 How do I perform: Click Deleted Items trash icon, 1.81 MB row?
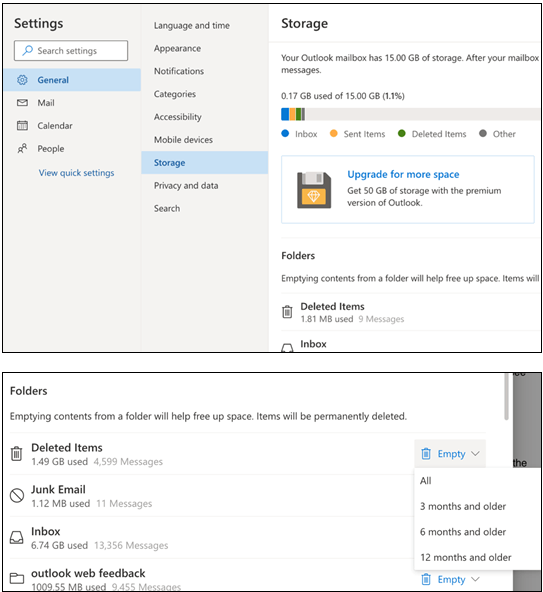287,312
